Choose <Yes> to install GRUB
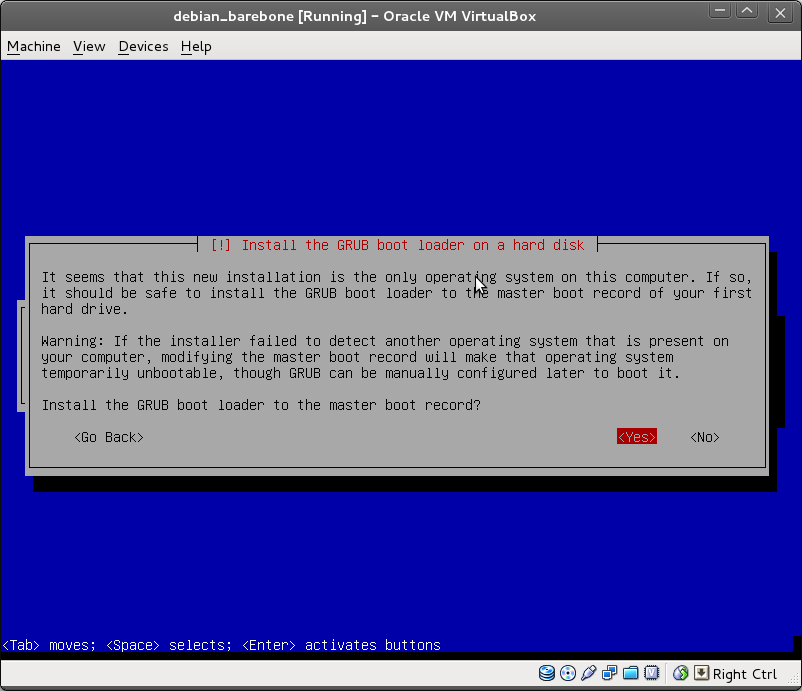The height and width of the screenshot is (691, 802). 637,437
